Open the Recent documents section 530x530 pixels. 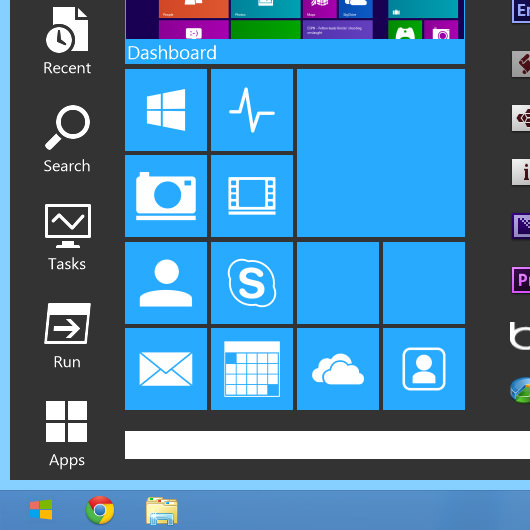pyautogui.click(x=67, y=41)
